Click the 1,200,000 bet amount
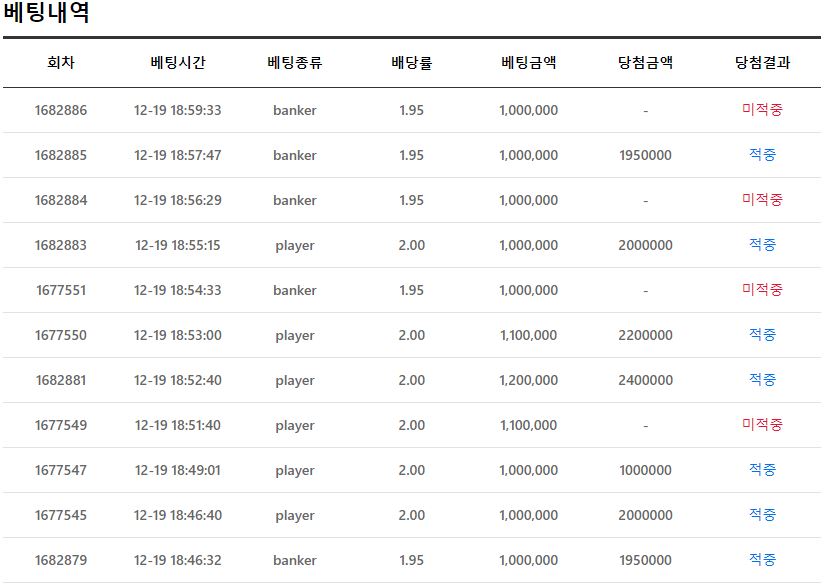The image size is (824, 587). [528, 380]
